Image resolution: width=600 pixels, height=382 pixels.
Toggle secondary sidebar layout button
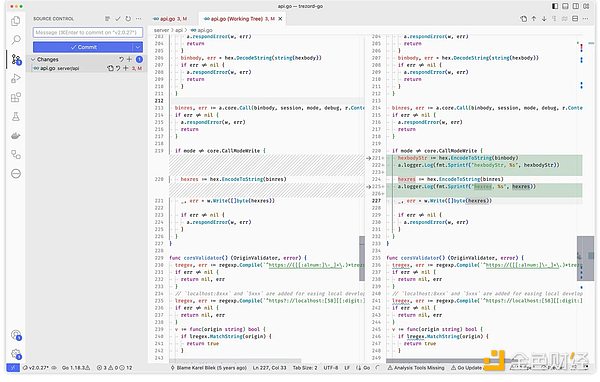tap(576, 6)
